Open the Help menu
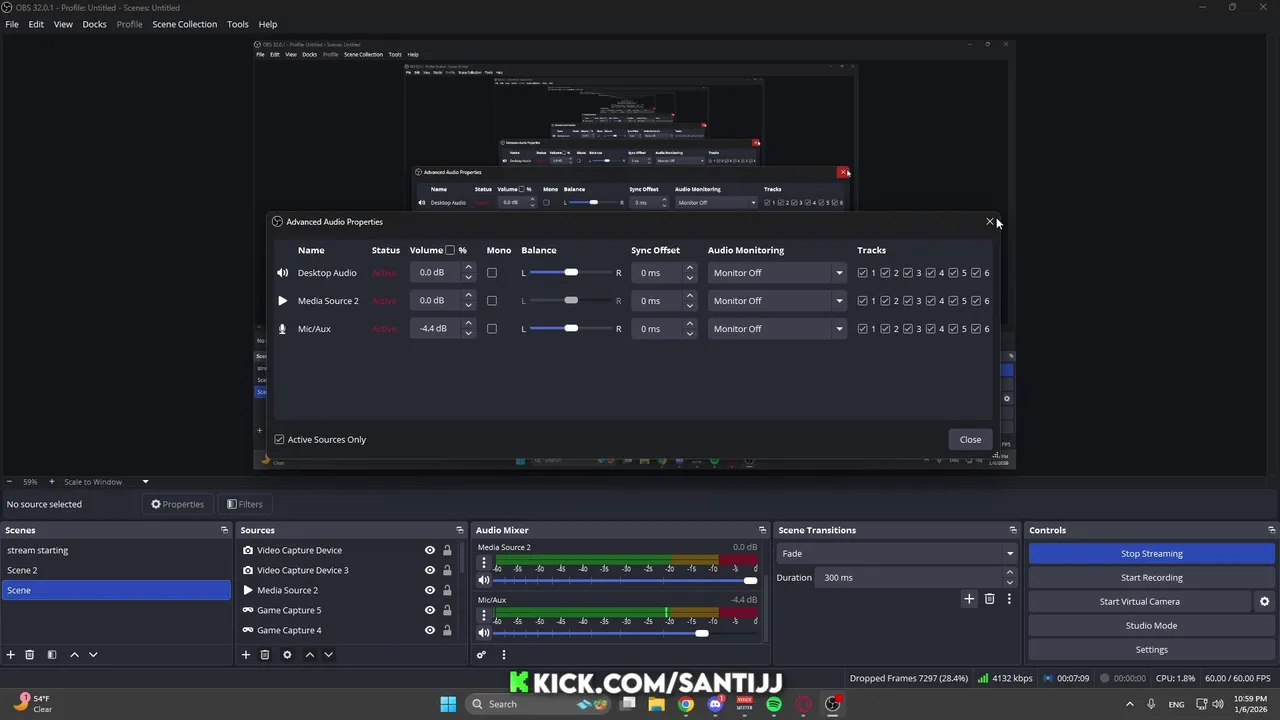This screenshot has width=1280, height=720. click(x=268, y=24)
